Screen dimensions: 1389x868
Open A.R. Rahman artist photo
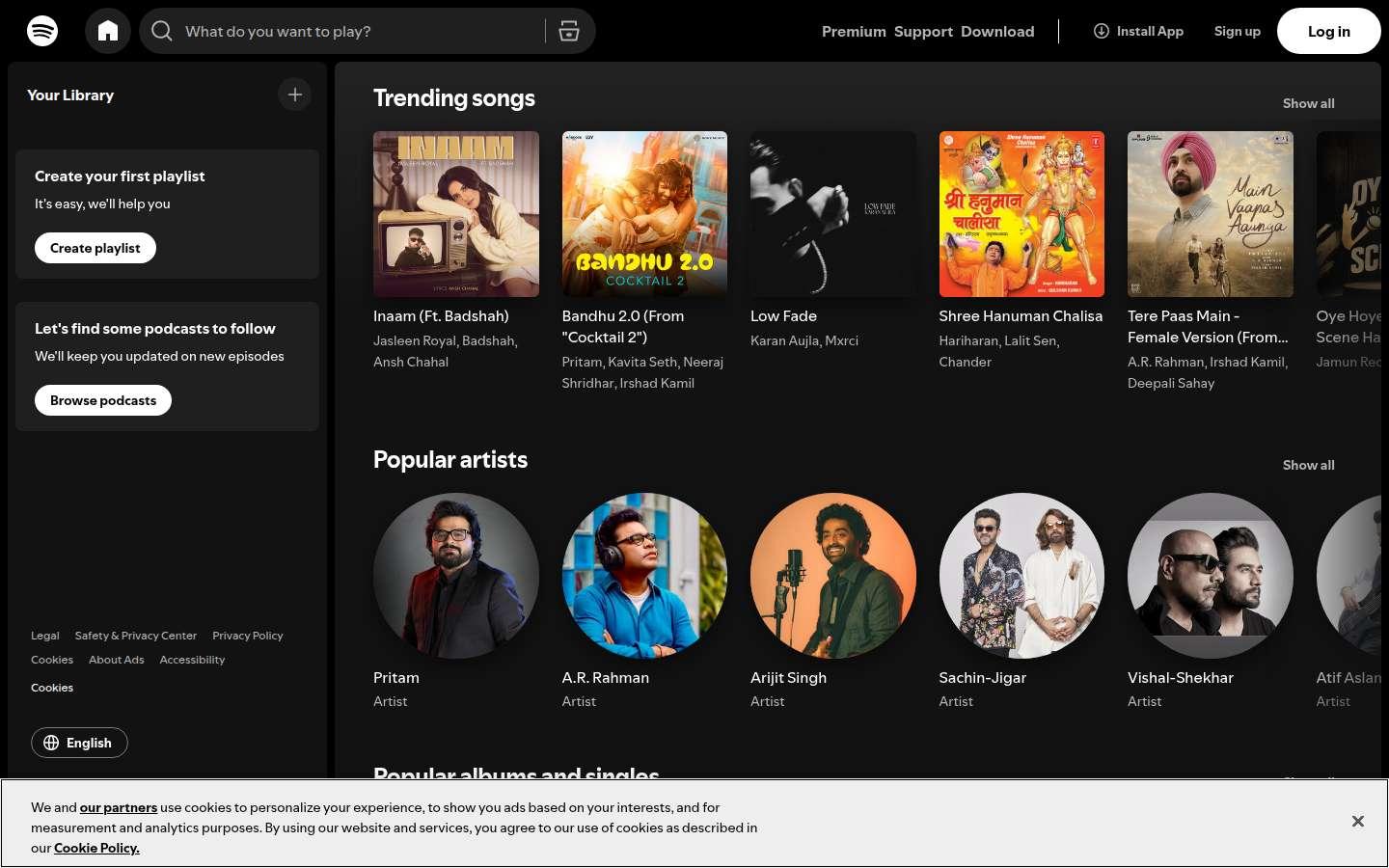[644, 576]
